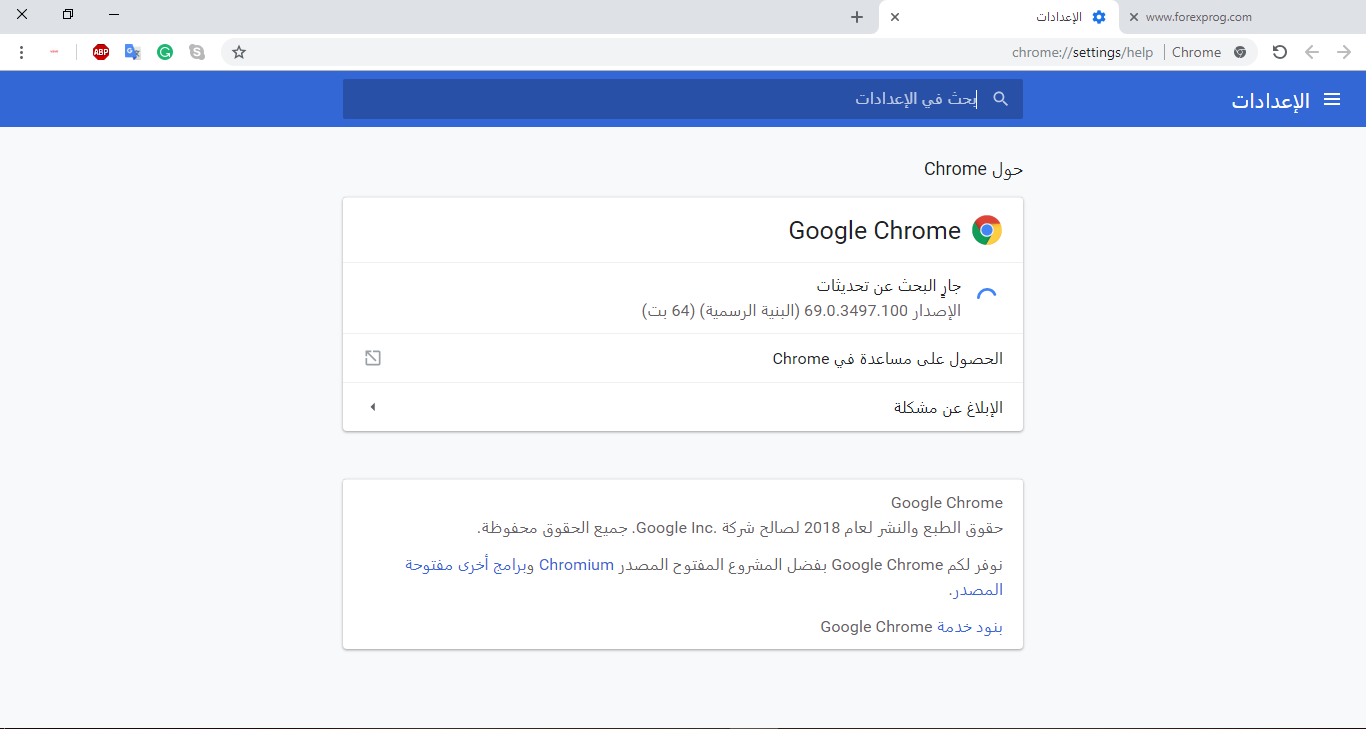Open the Chromium open-source project link
The height and width of the screenshot is (729, 1366).
point(576,565)
